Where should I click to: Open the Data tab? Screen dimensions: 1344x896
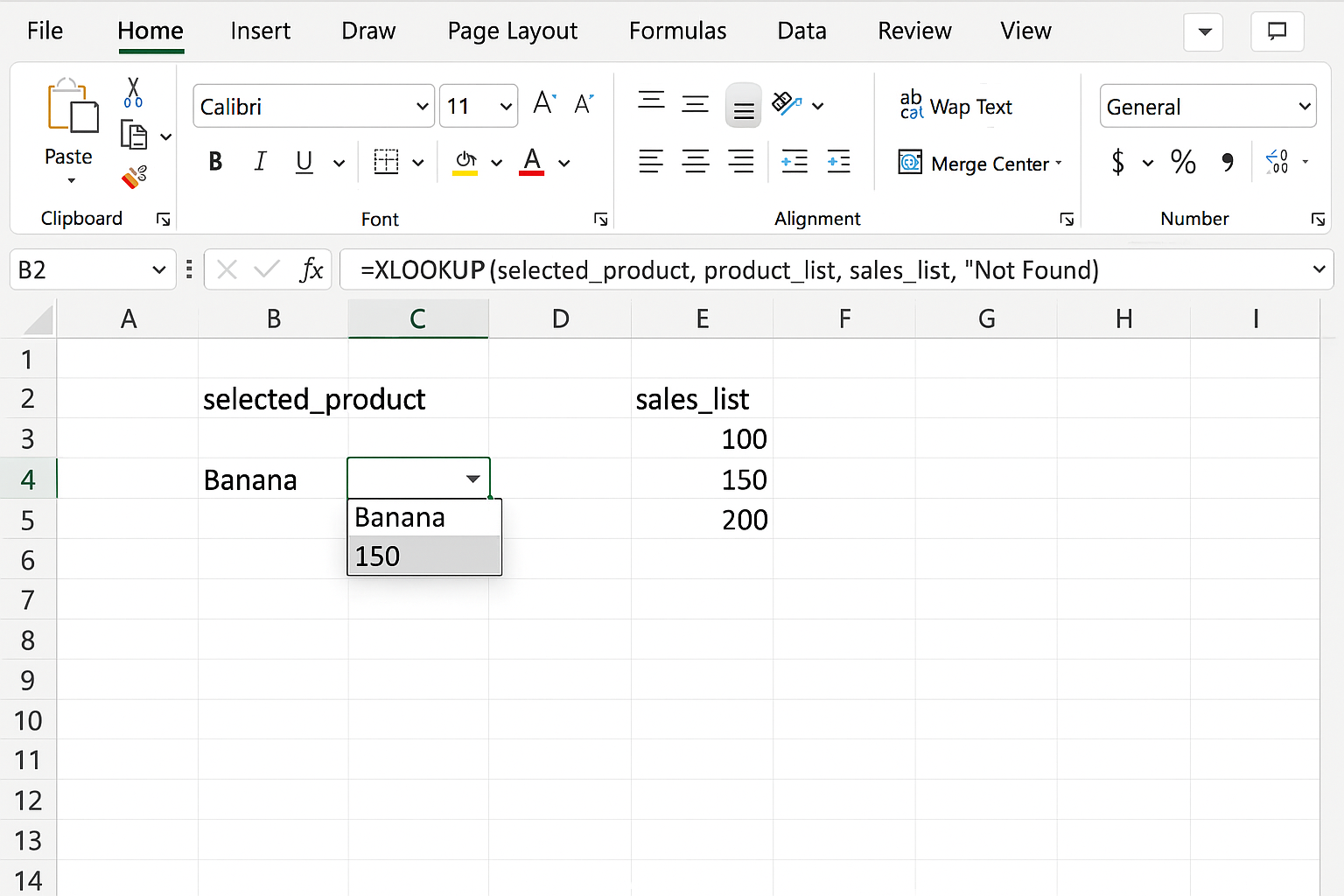click(x=801, y=31)
